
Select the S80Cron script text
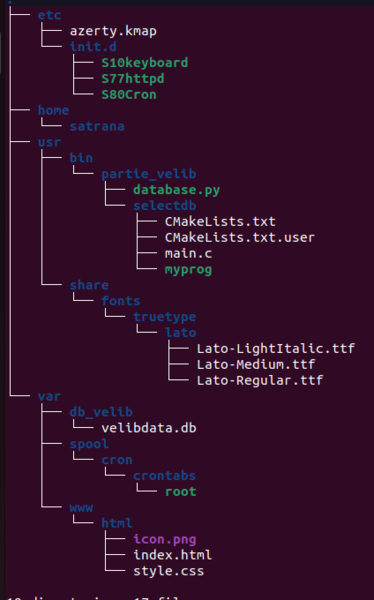coord(129,95)
